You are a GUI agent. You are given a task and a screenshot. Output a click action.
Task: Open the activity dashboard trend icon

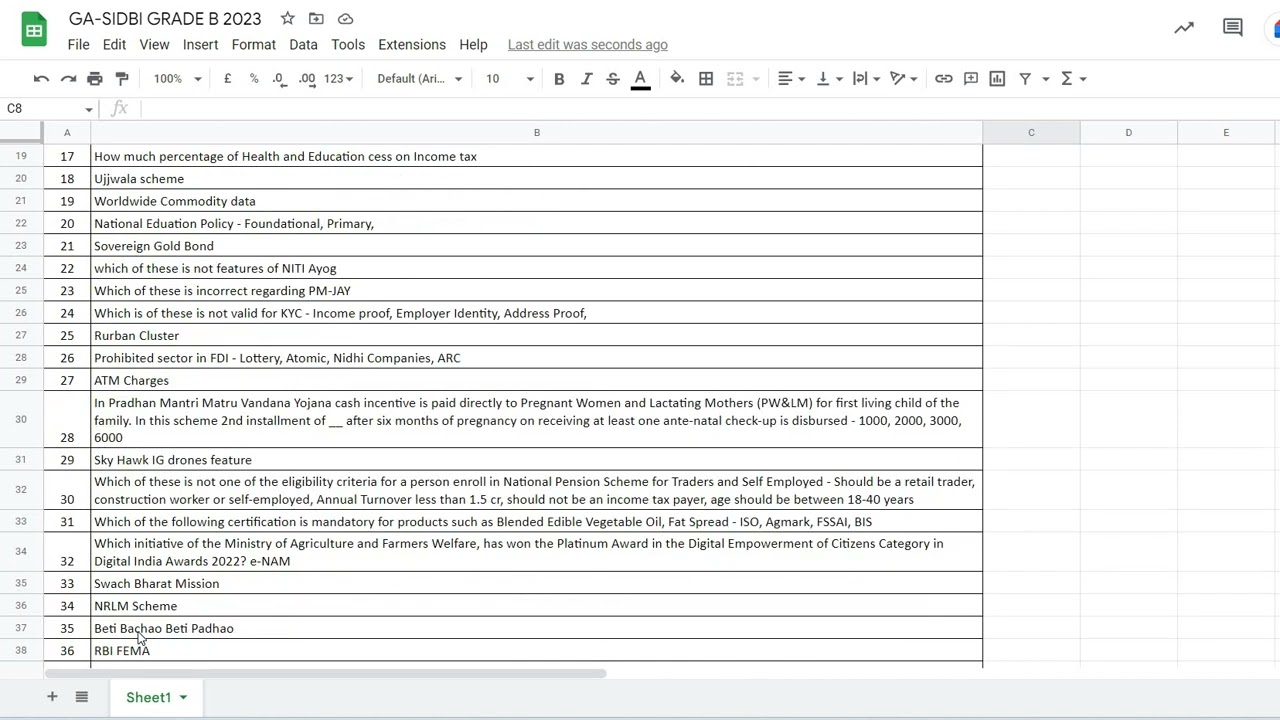(1184, 28)
